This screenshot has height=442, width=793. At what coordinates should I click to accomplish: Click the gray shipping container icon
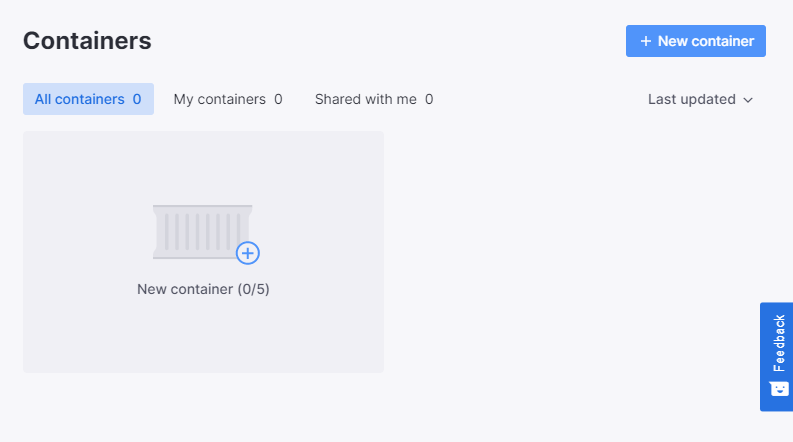tap(202, 232)
